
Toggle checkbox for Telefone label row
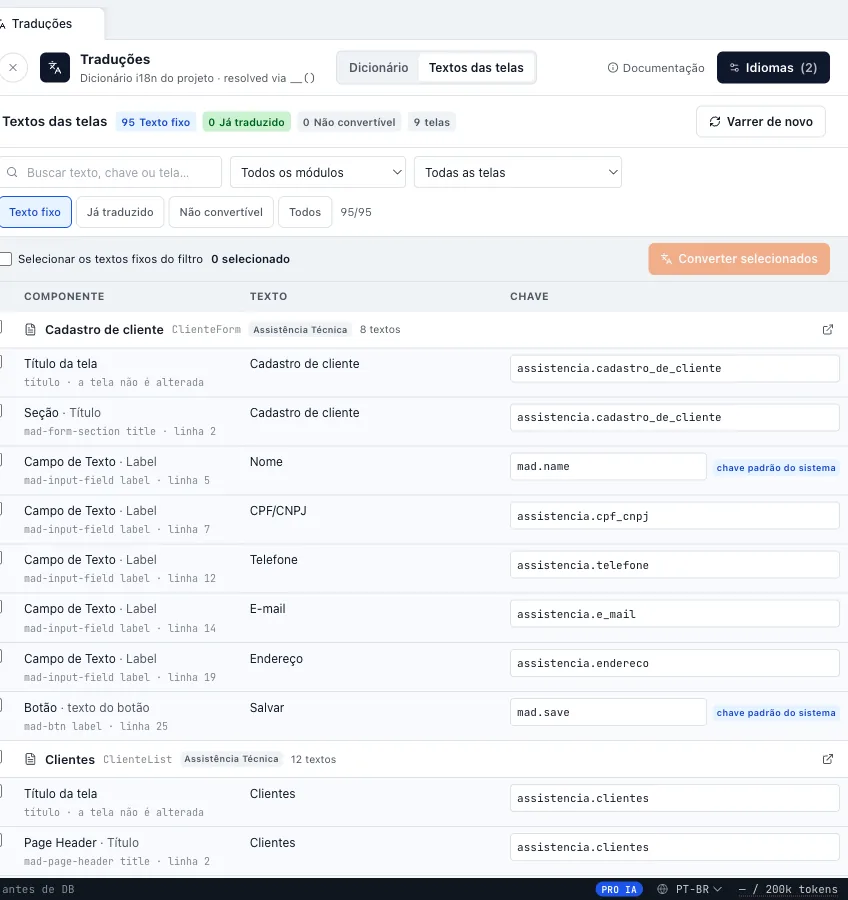click(1, 557)
